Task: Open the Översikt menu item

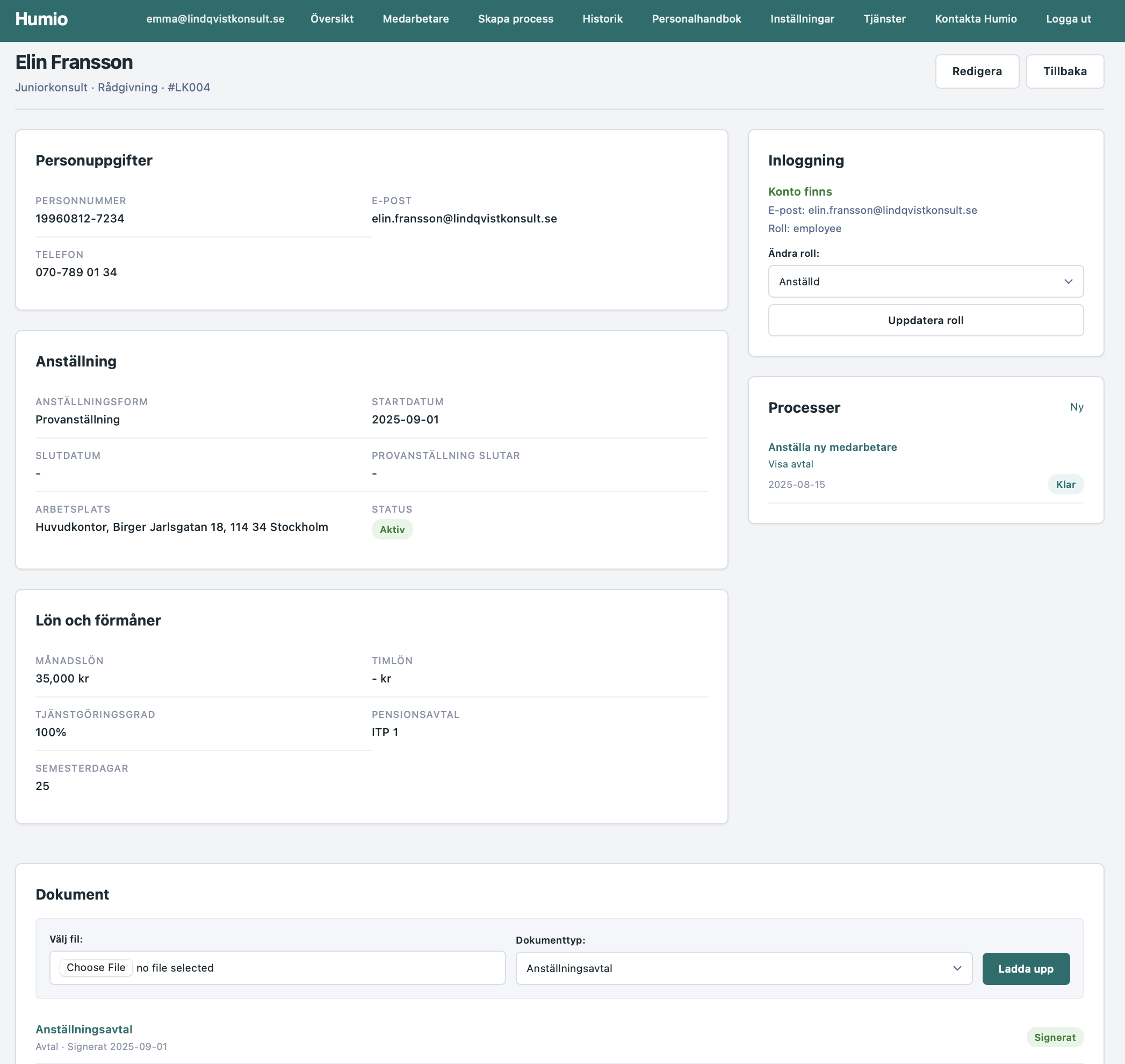Action: (331, 19)
